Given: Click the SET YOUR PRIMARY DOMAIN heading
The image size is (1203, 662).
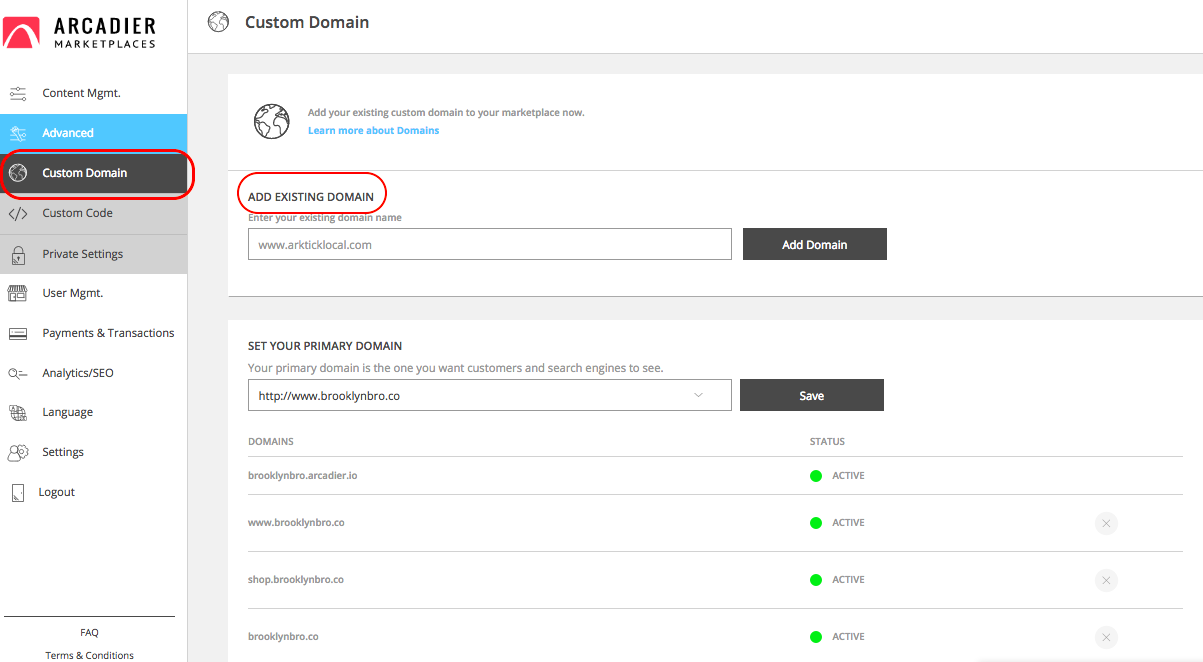Looking at the screenshot, I should [325, 346].
